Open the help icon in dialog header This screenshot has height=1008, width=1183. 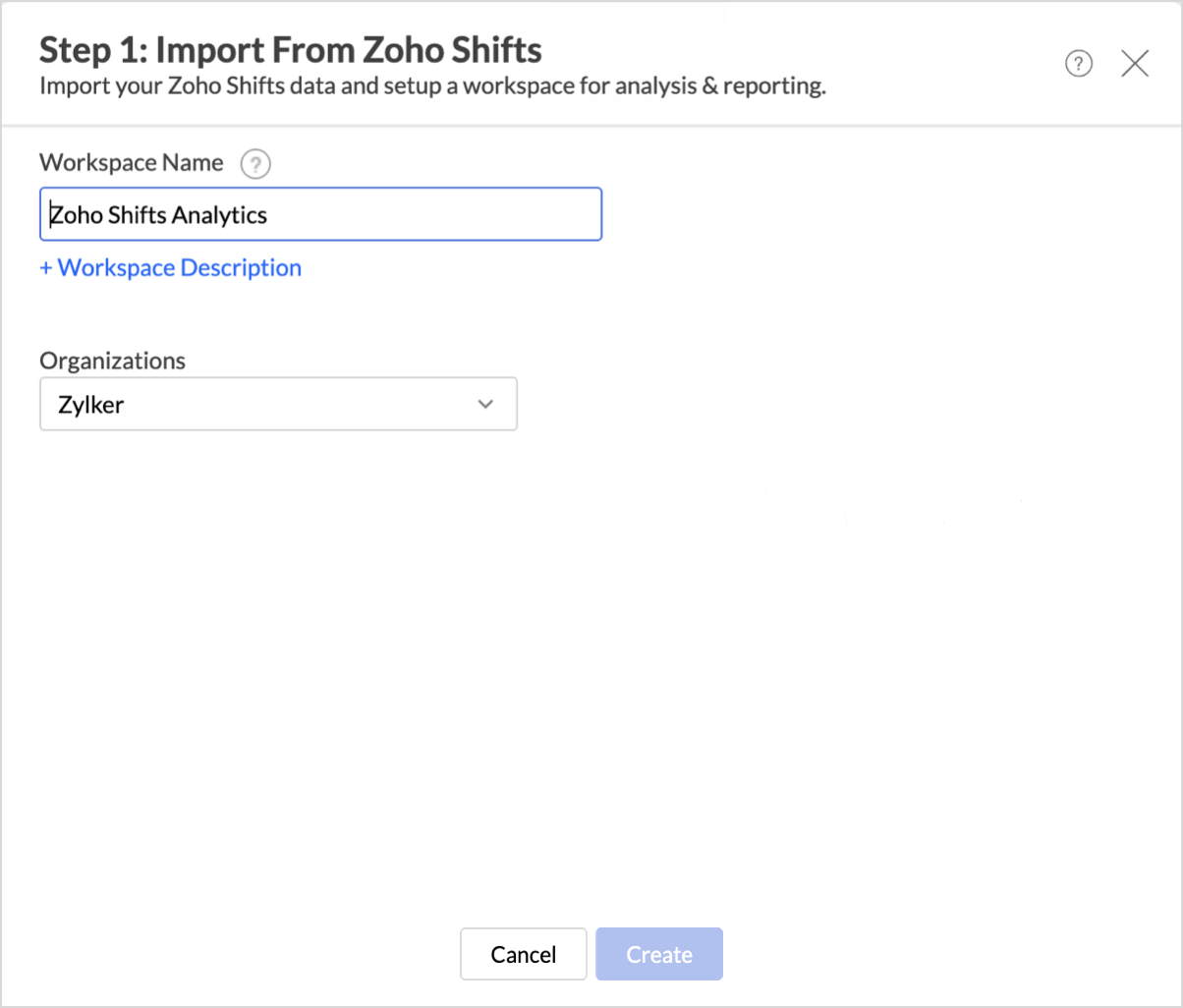pos(1079,64)
